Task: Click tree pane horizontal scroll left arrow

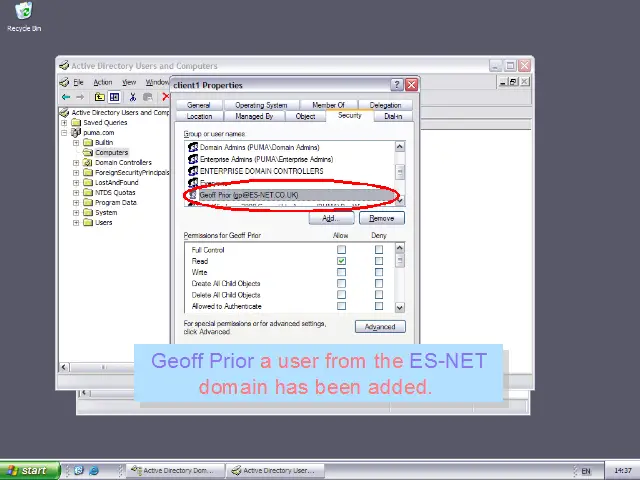Action: click(64, 367)
